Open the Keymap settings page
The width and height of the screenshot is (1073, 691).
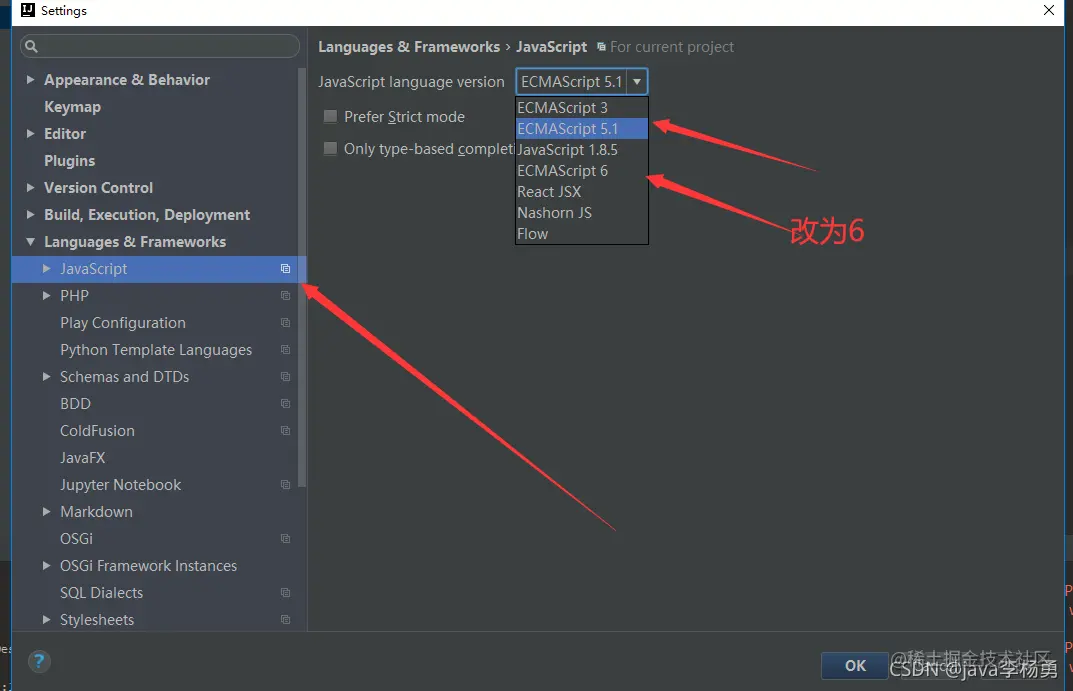pos(73,107)
